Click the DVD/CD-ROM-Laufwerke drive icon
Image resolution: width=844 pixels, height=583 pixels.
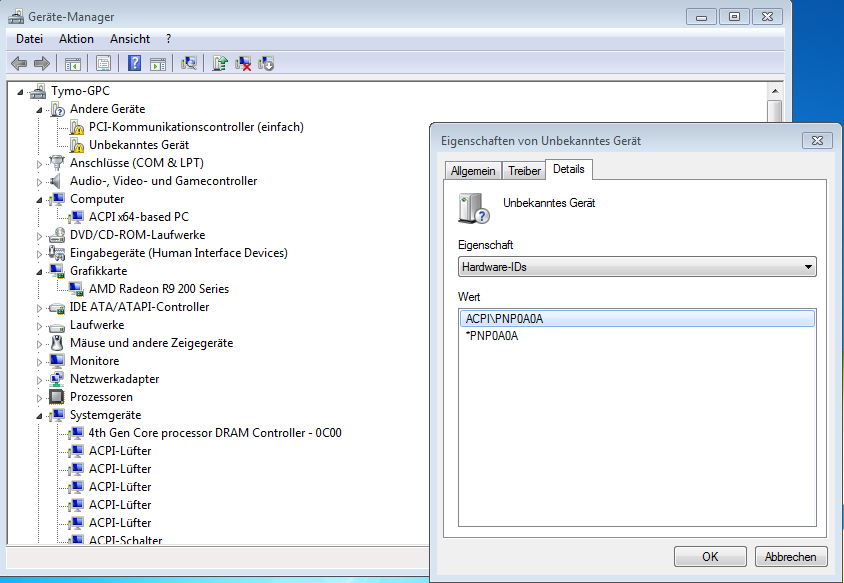57,235
